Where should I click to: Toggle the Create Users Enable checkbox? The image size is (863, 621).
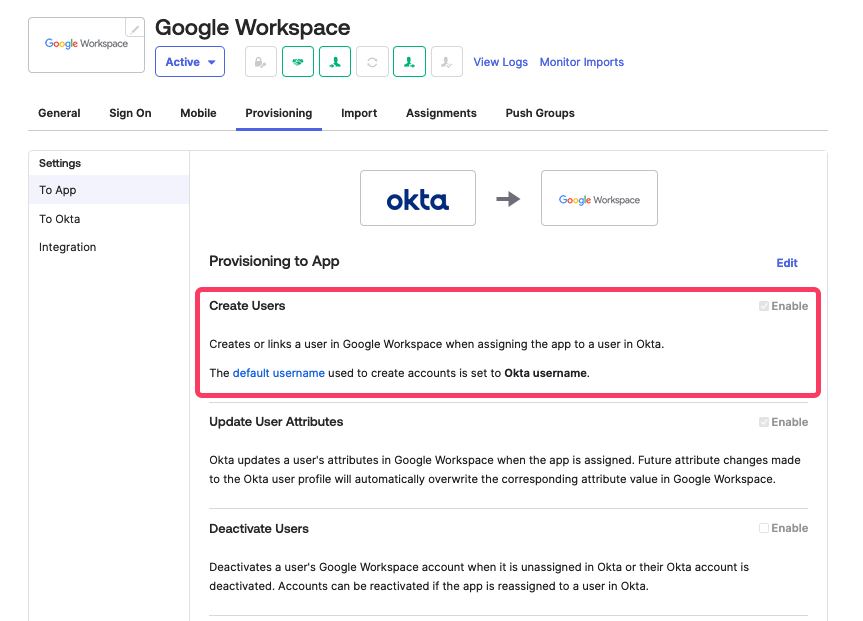tap(764, 306)
